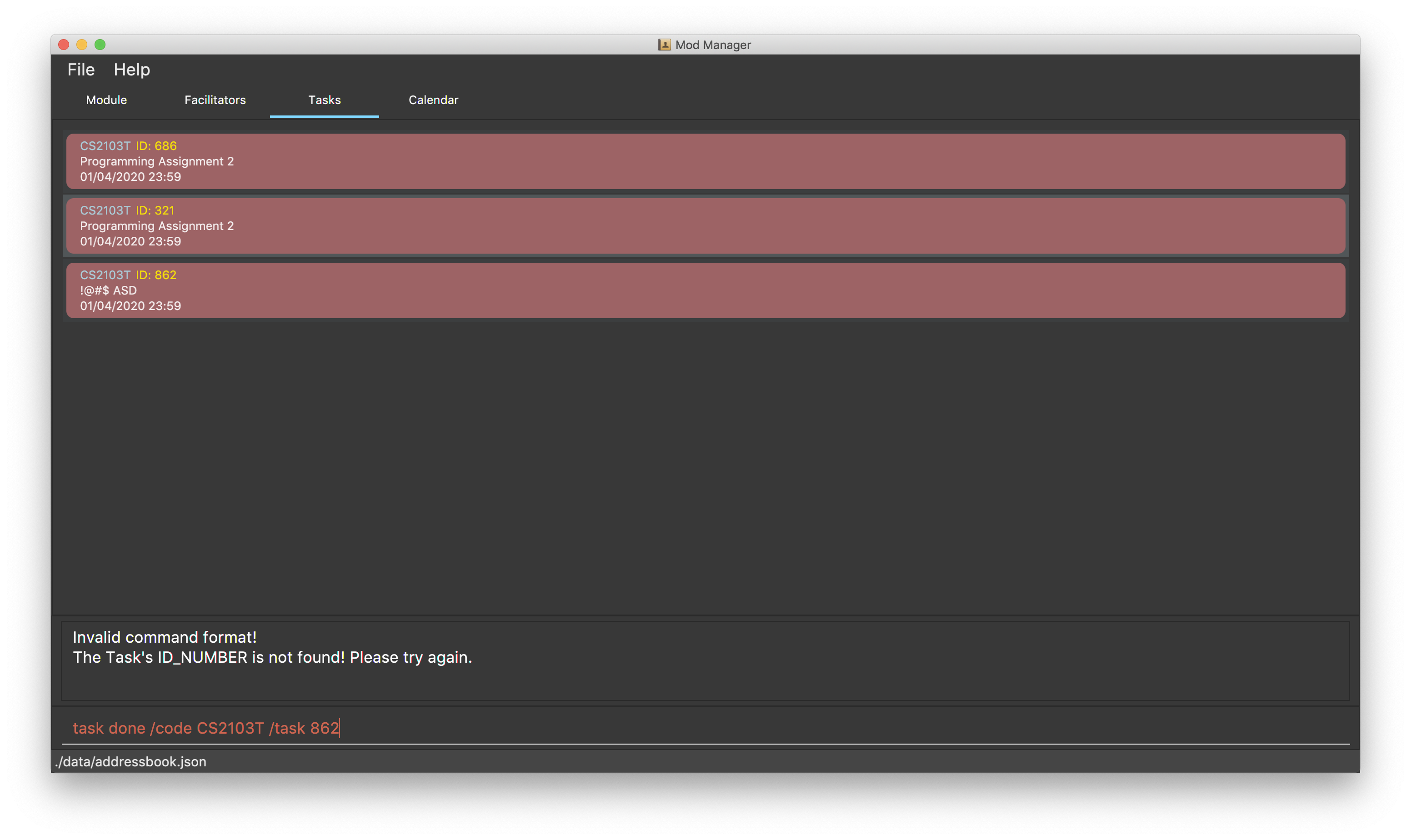
Task: Switch to the Facilitators tab
Action: click(x=215, y=100)
